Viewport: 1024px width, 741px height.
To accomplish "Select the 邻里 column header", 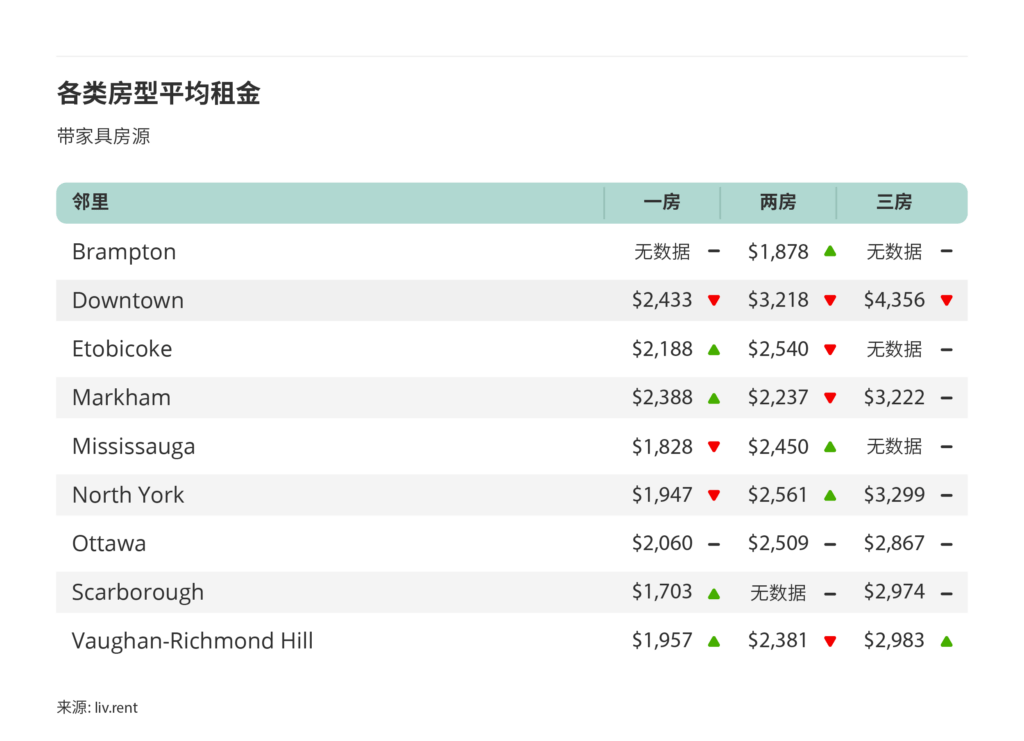I will pyautogui.click(x=91, y=203).
